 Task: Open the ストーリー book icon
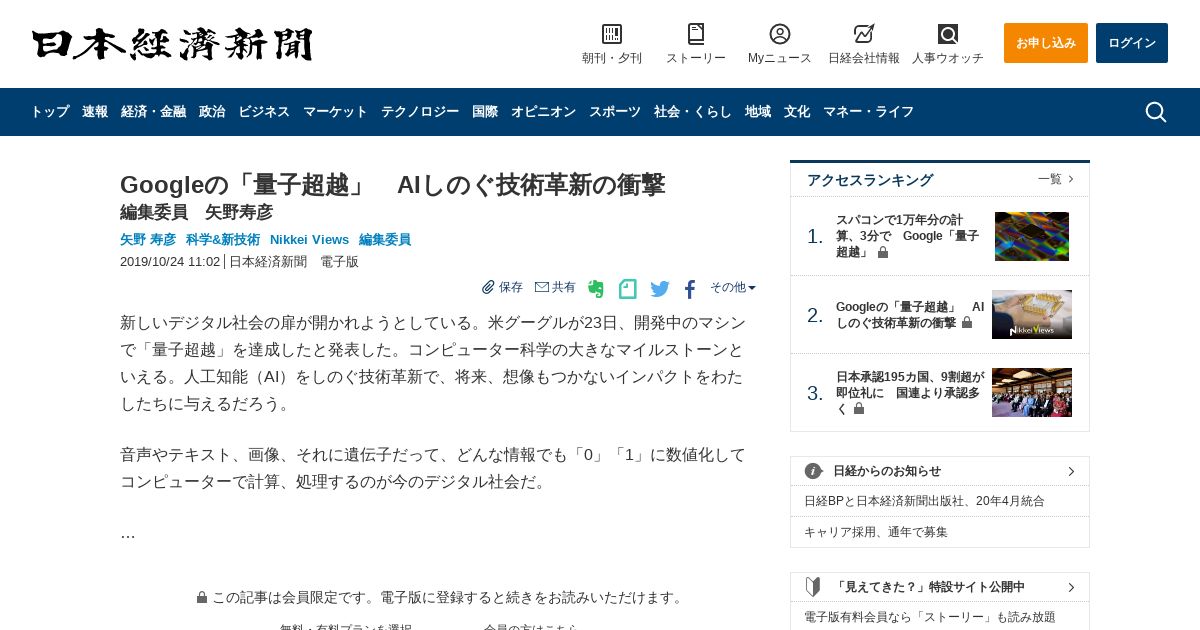(x=696, y=34)
